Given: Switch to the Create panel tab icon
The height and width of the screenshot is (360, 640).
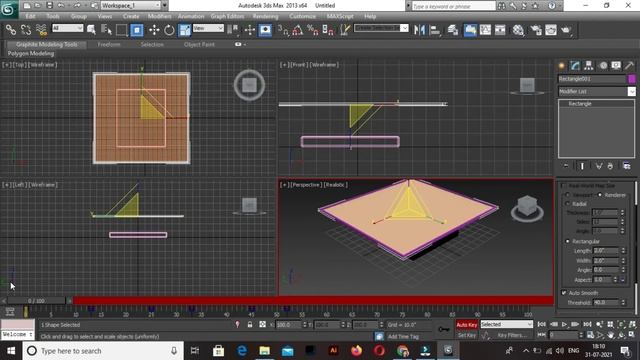Looking at the screenshot, I should pyautogui.click(x=562, y=65).
